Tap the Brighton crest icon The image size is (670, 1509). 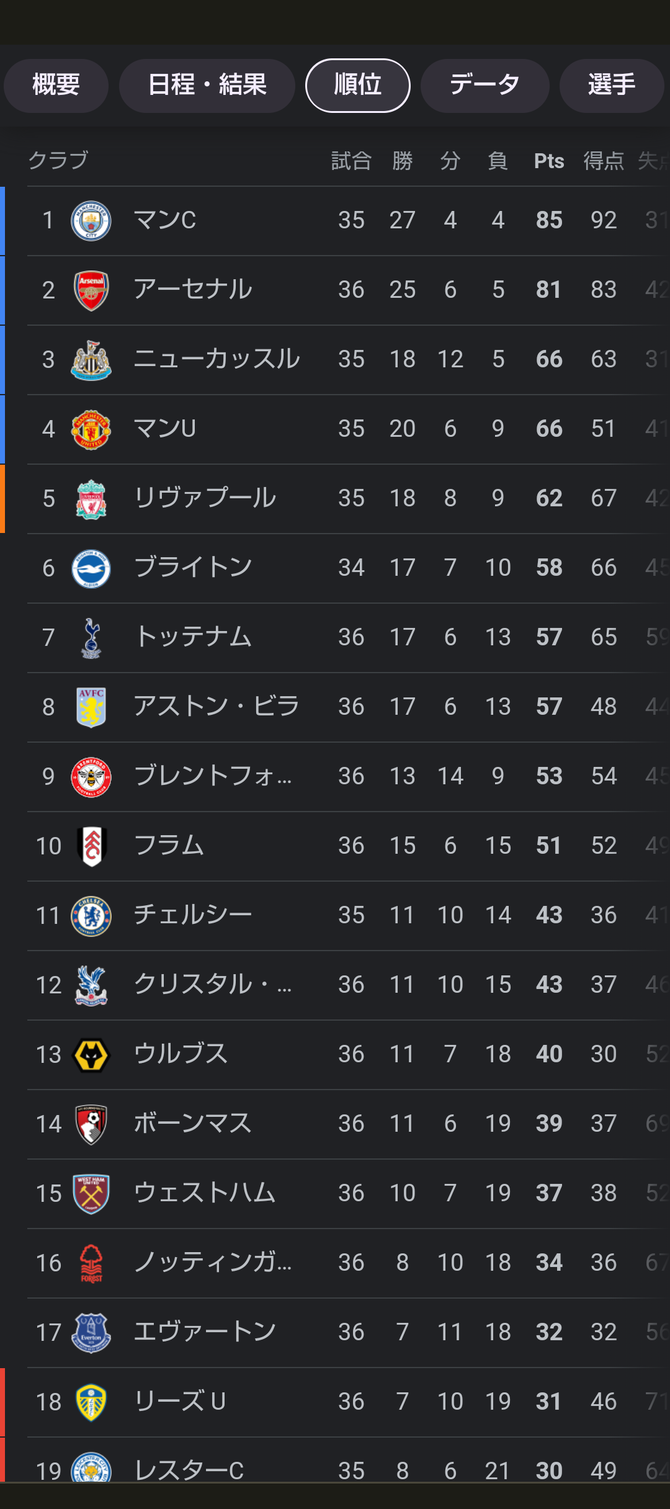[91, 568]
